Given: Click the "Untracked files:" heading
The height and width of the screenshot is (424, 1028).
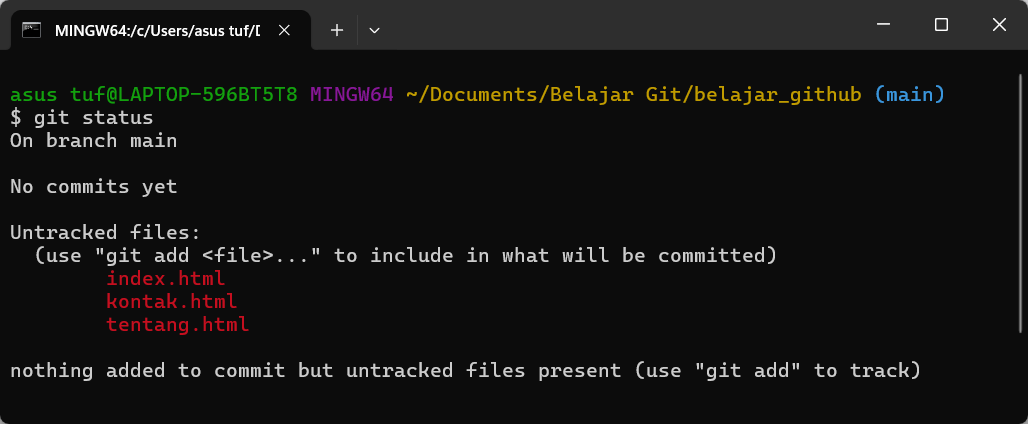Looking at the screenshot, I should (105, 233).
